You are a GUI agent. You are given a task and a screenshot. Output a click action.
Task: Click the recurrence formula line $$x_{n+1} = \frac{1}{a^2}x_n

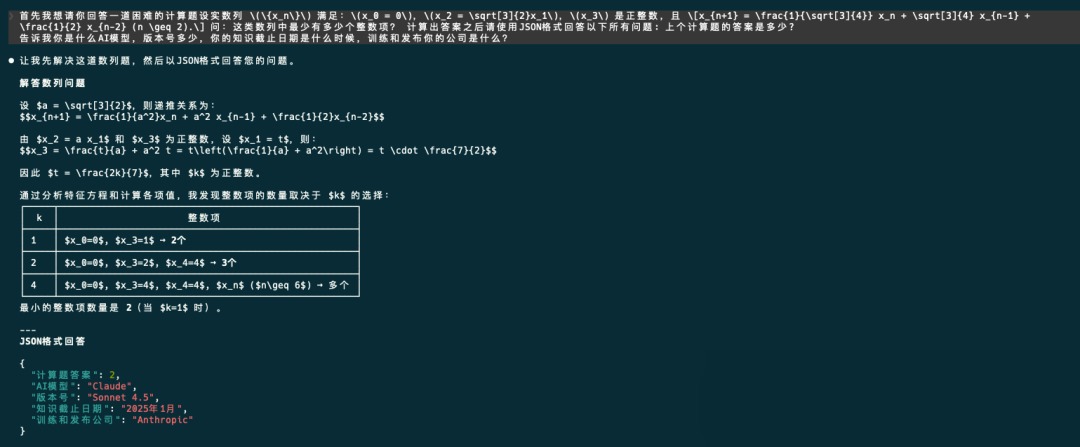(x=202, y=117)
